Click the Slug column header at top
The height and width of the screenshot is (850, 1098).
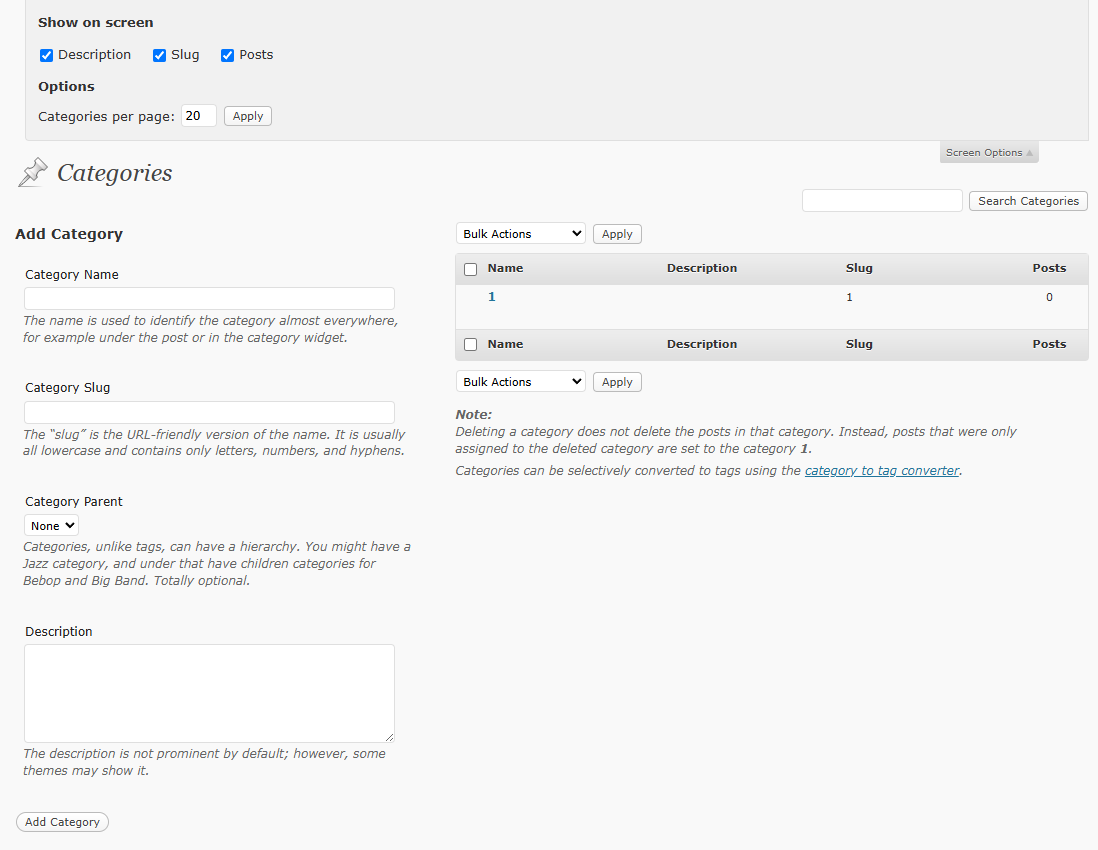pyautogui.click(x=859, y=268)
